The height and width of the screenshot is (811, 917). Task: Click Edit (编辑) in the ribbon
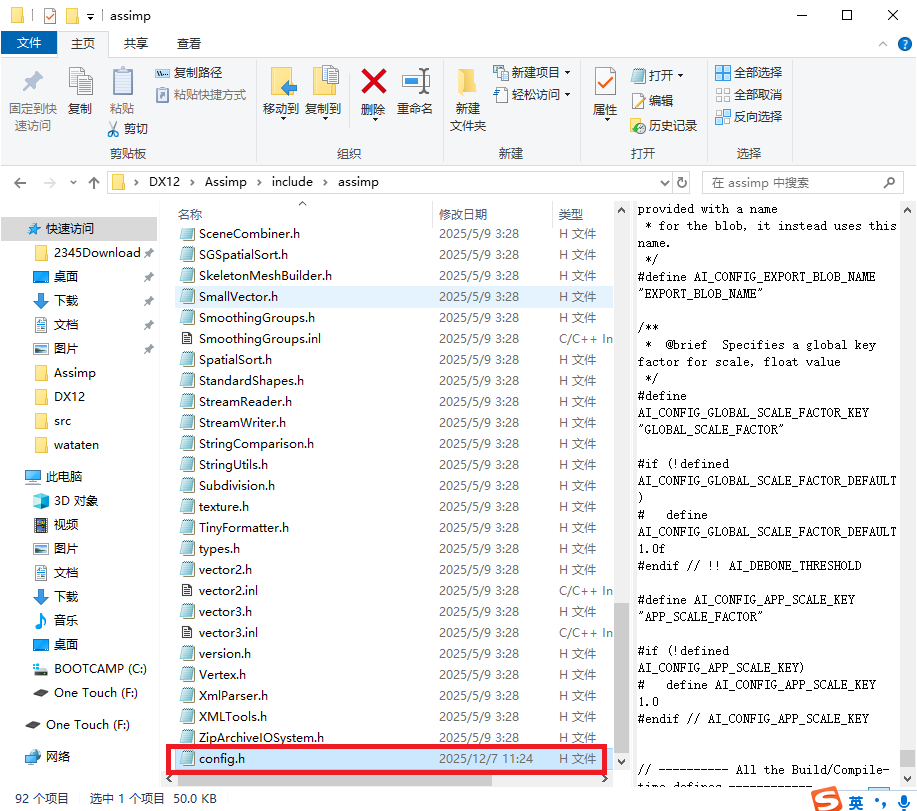[x=653, y=101]
